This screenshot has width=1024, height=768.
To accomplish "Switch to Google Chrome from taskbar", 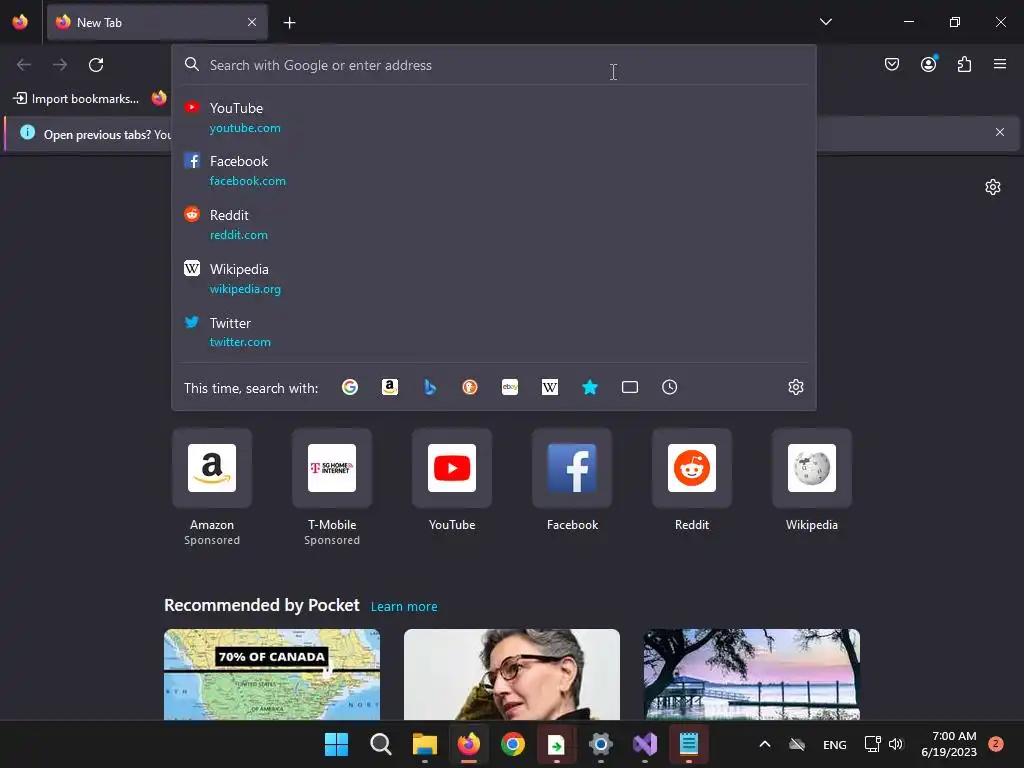I will pyautogui.click(x=513, y=744).
